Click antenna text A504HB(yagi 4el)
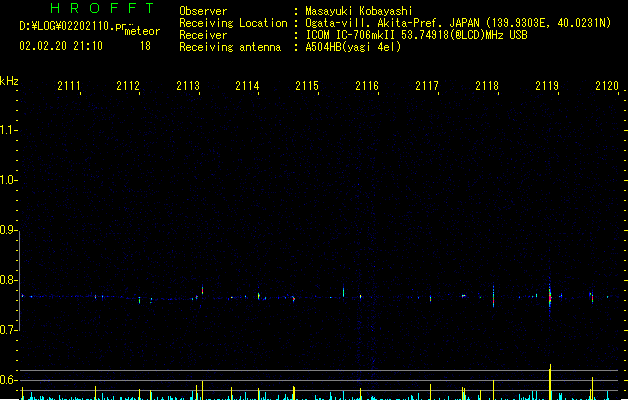Screen dimensions: 629x400 click(x=353, y=47)
